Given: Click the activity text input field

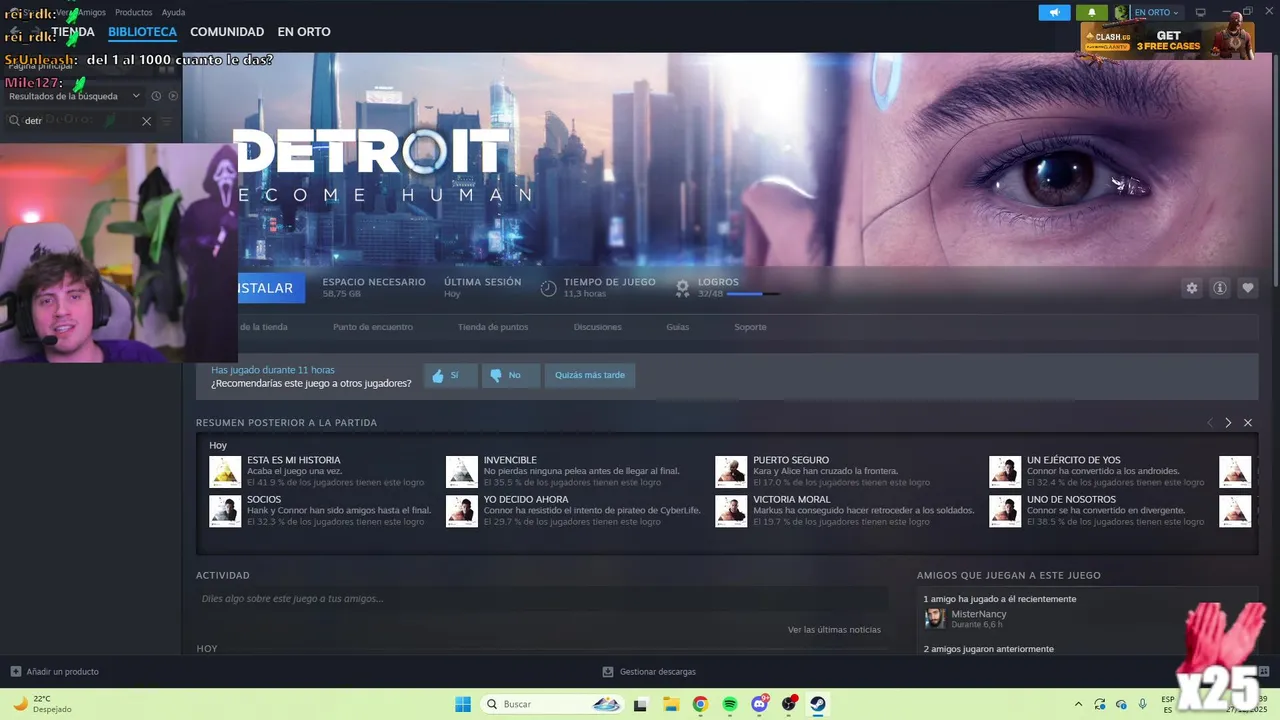Looking at the screenshot, I should (x=541, y=599).
